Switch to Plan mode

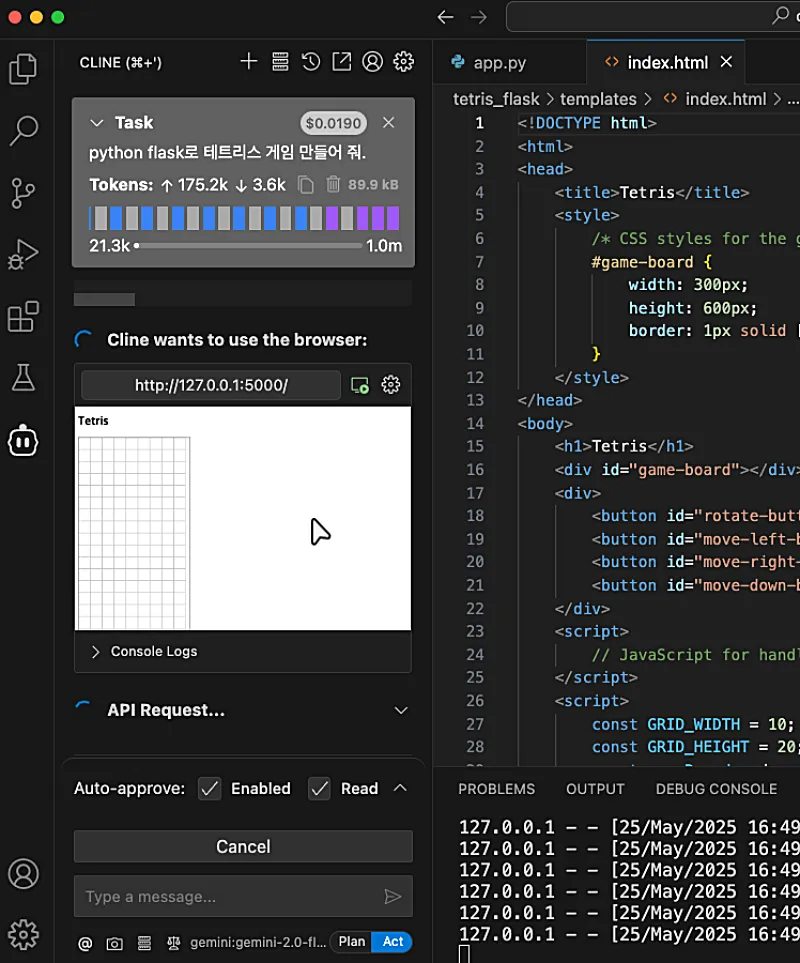351,942
